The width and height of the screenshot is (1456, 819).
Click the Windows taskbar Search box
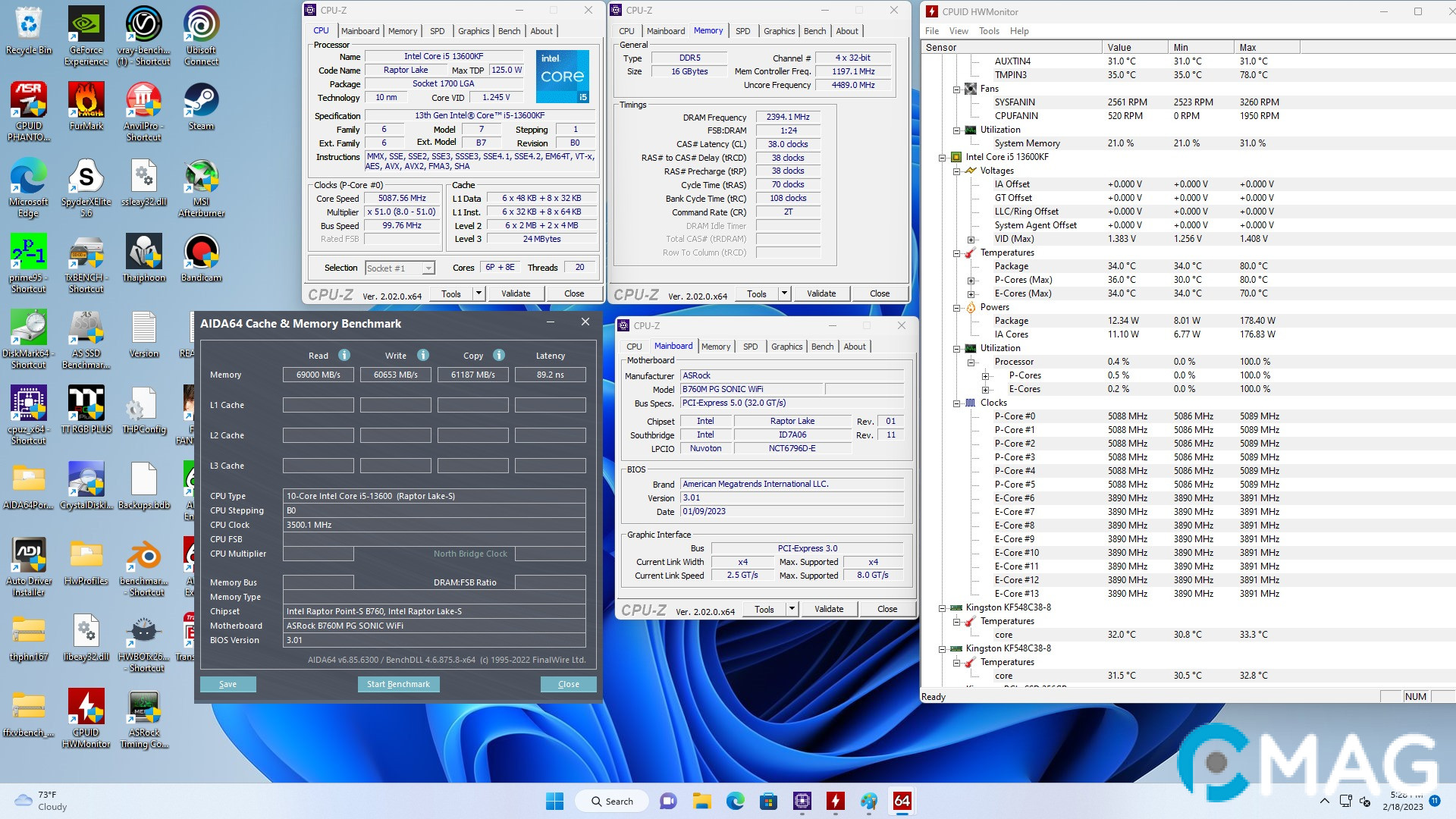coord(612,801)
